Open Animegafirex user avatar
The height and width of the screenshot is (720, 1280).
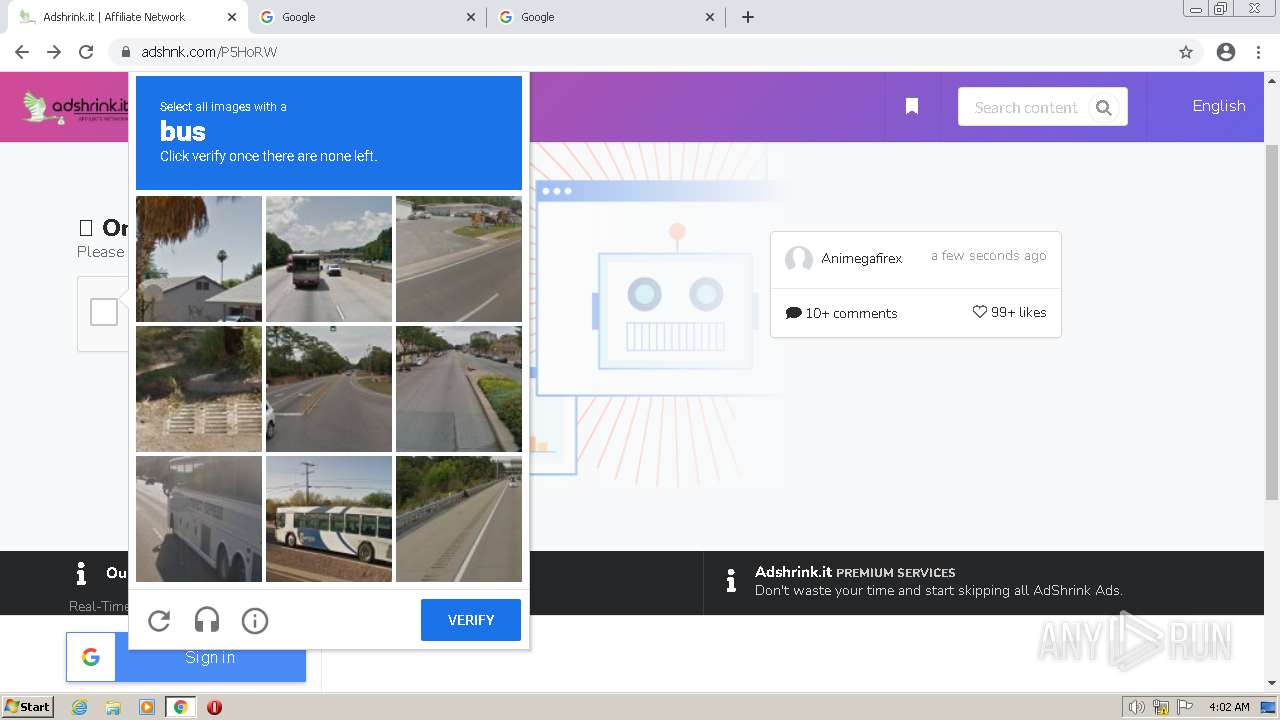click(x=799, y=259)
